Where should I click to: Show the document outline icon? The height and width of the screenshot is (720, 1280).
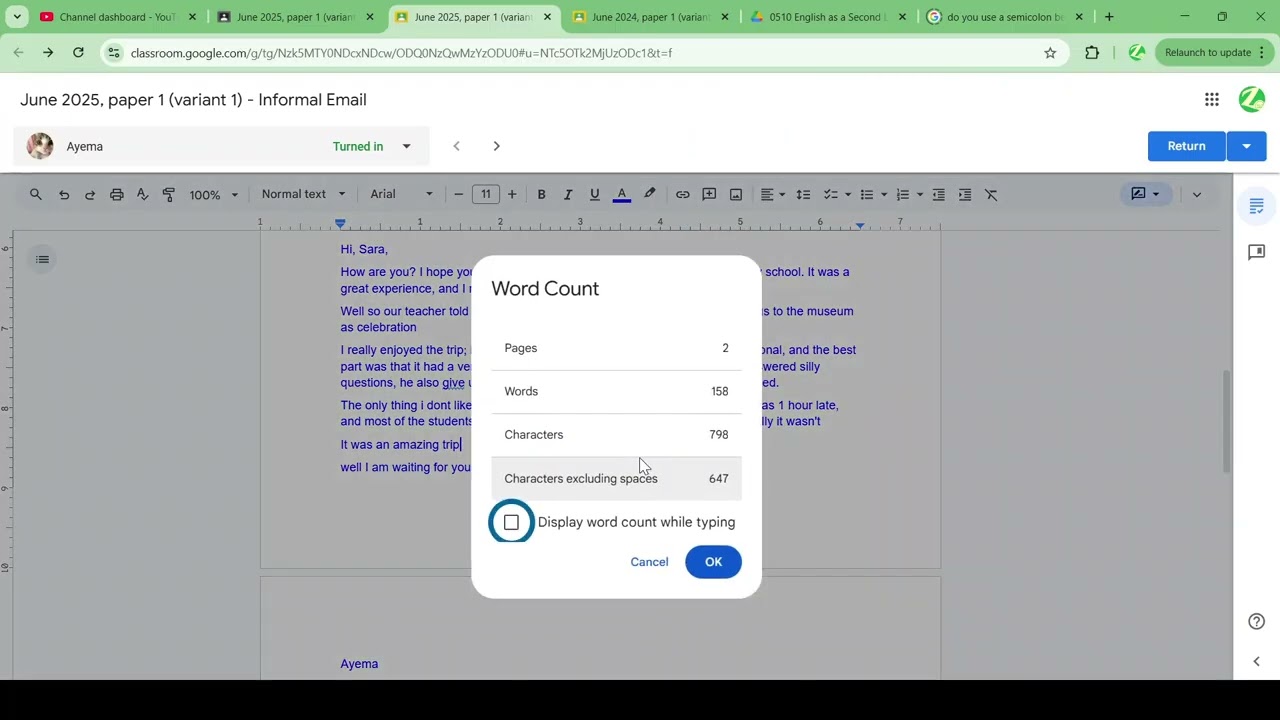[x=42, y=259]
